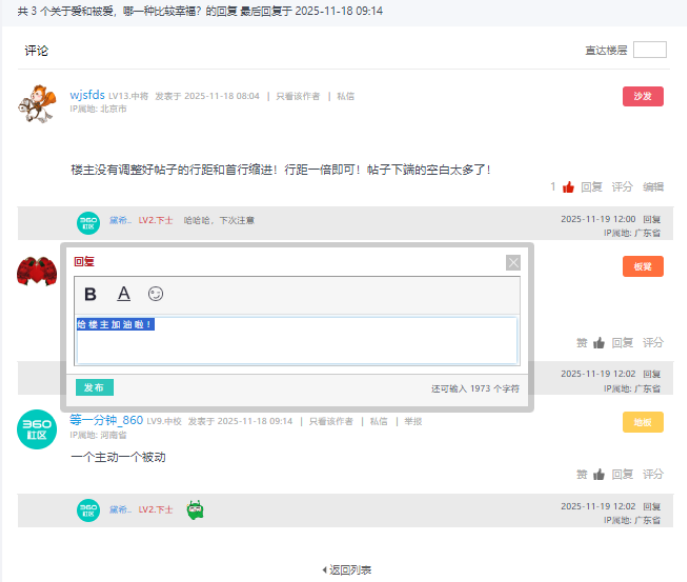The height and width of the screenshot is (582, 687).
Task: Open the font color tool
Action: click(x=124, y=294)
